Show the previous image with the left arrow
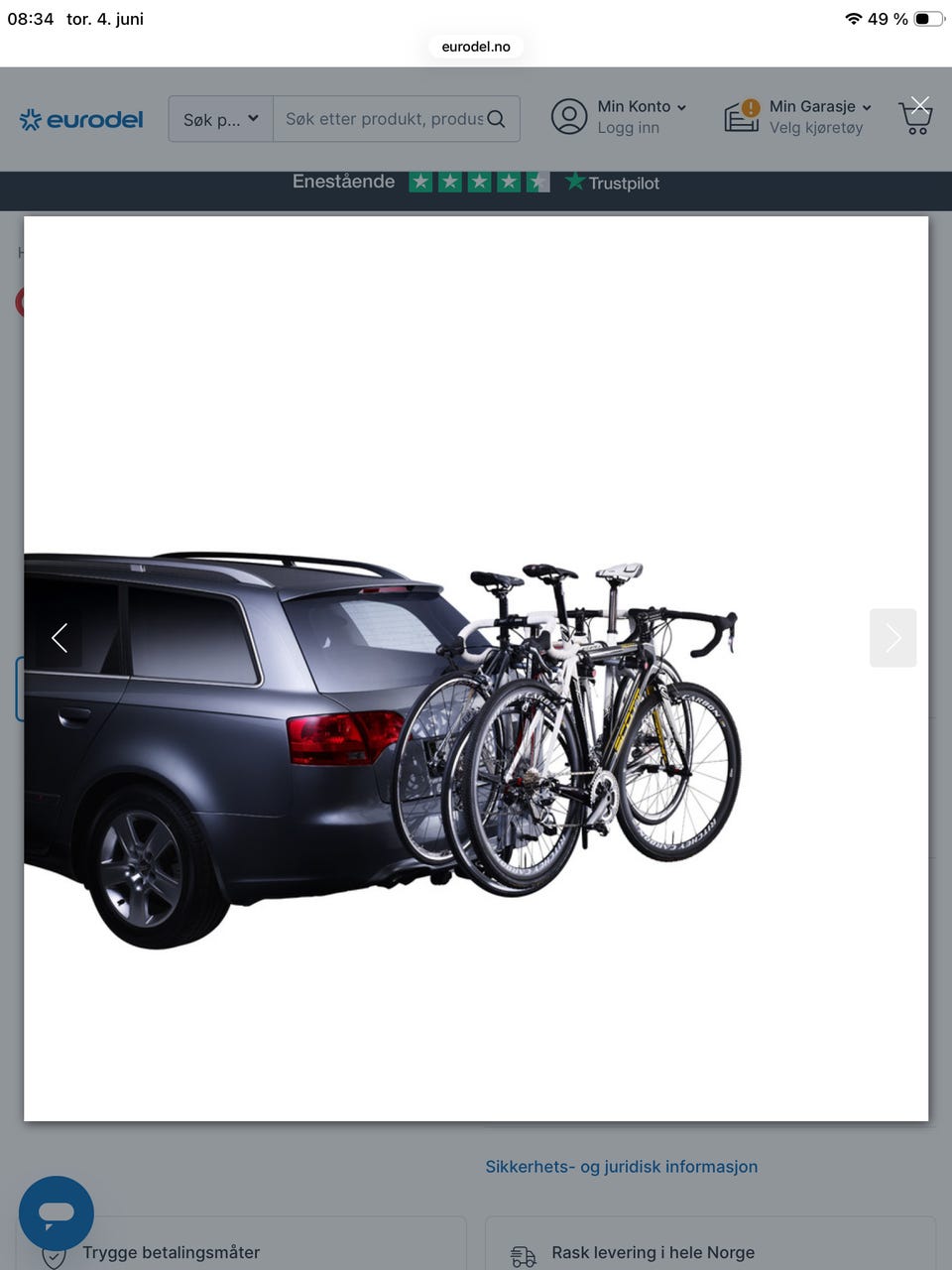The height and width of the screenshot is (1270, 952). [x=59, y=638]
